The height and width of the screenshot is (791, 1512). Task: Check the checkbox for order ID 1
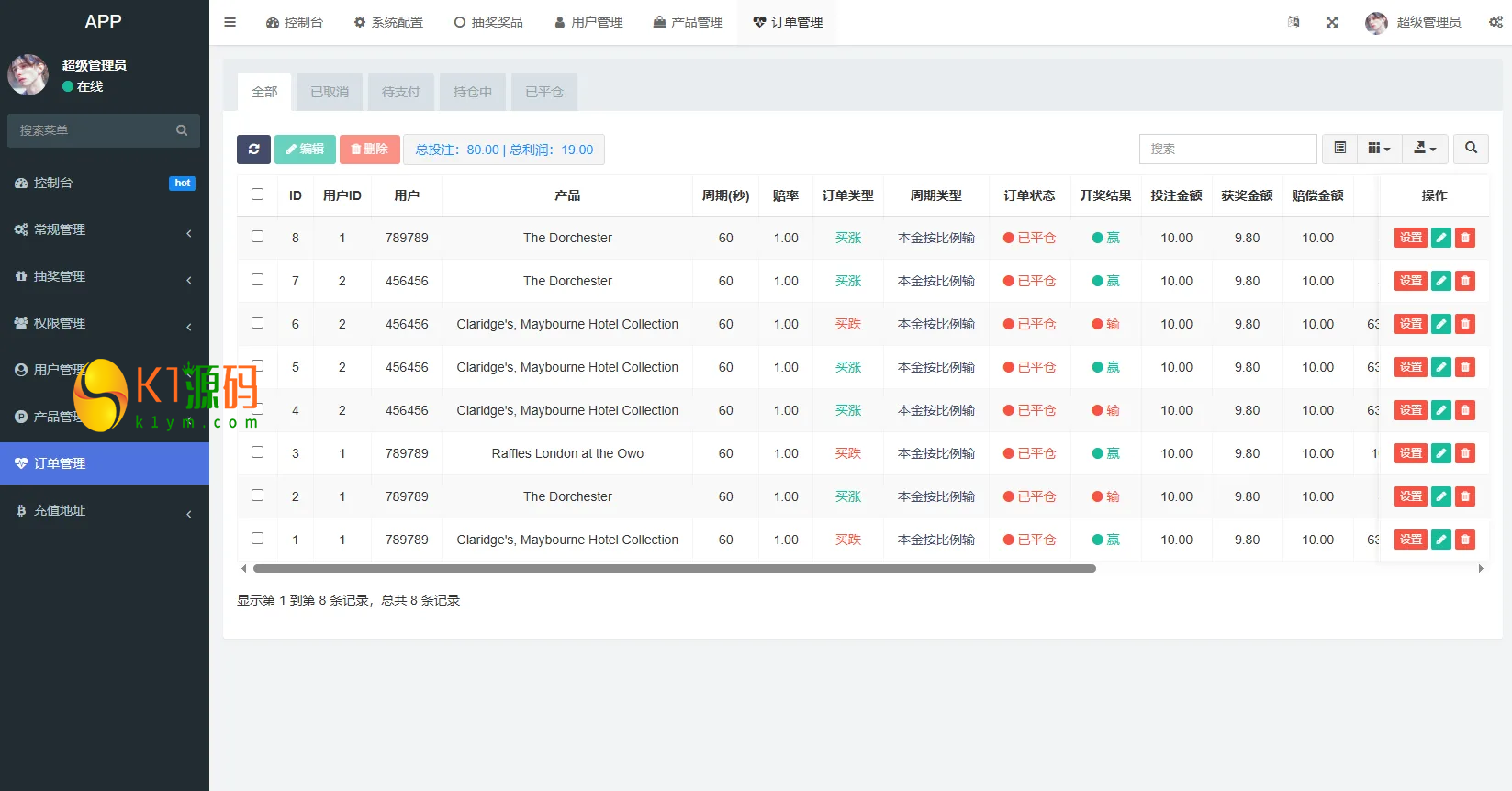pos(257,539)
